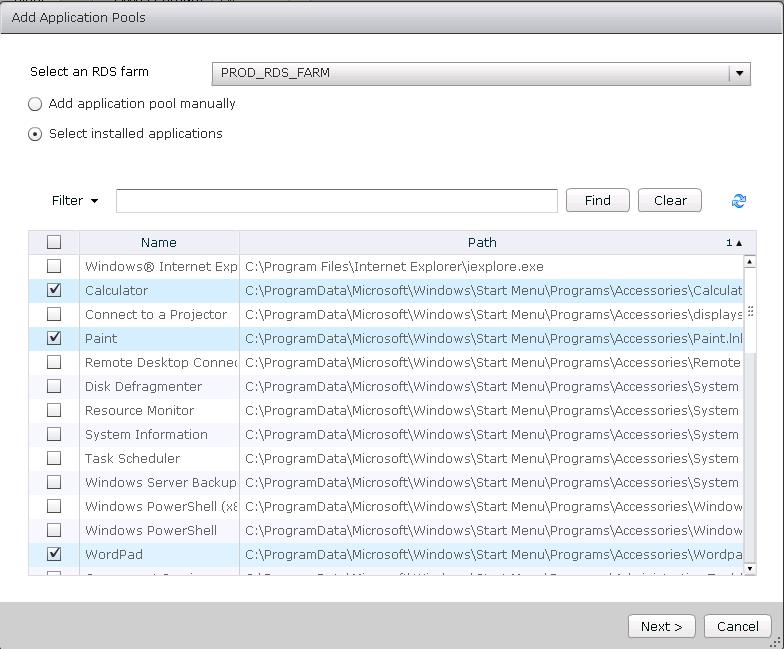
Task: Cancel the Add Application Pools dialog
Action: point(737,626)
